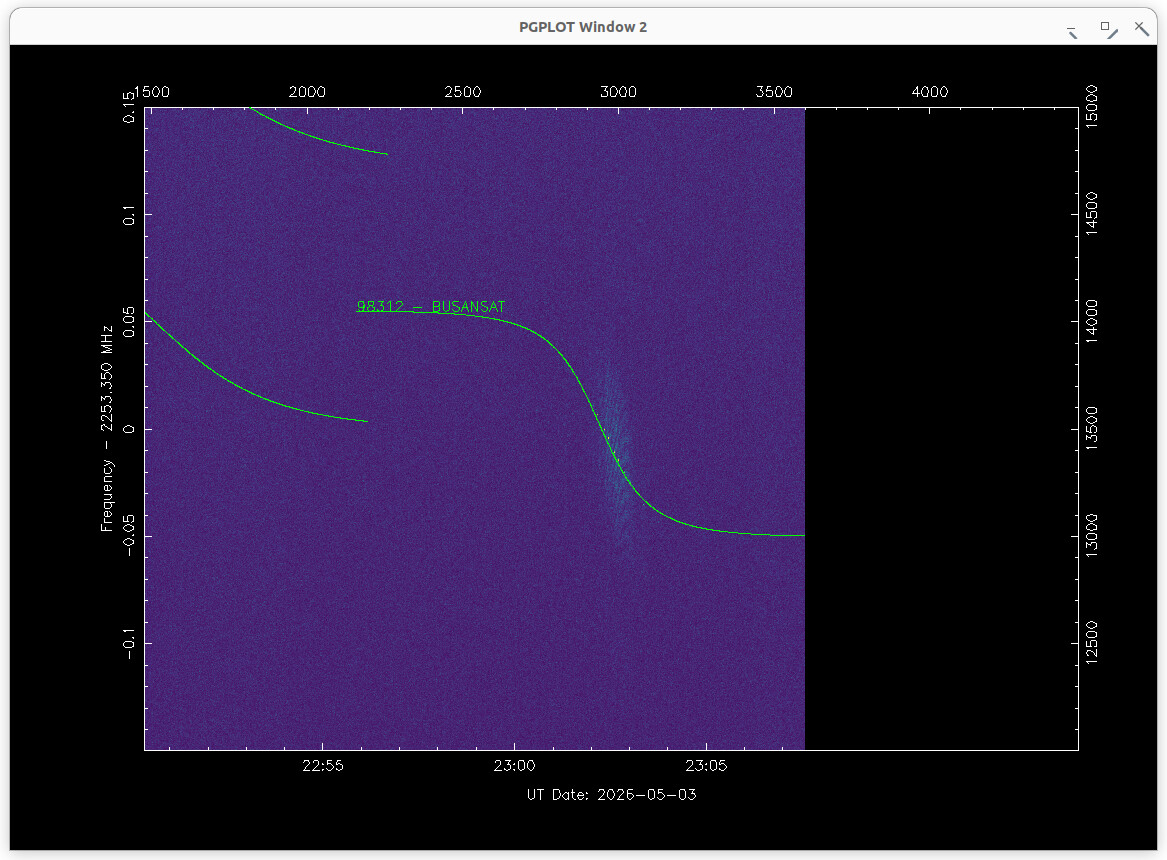Click the '98312 - BUSANSAT' satellite label
1167x860 pixels.
click(x=431, y=307)
